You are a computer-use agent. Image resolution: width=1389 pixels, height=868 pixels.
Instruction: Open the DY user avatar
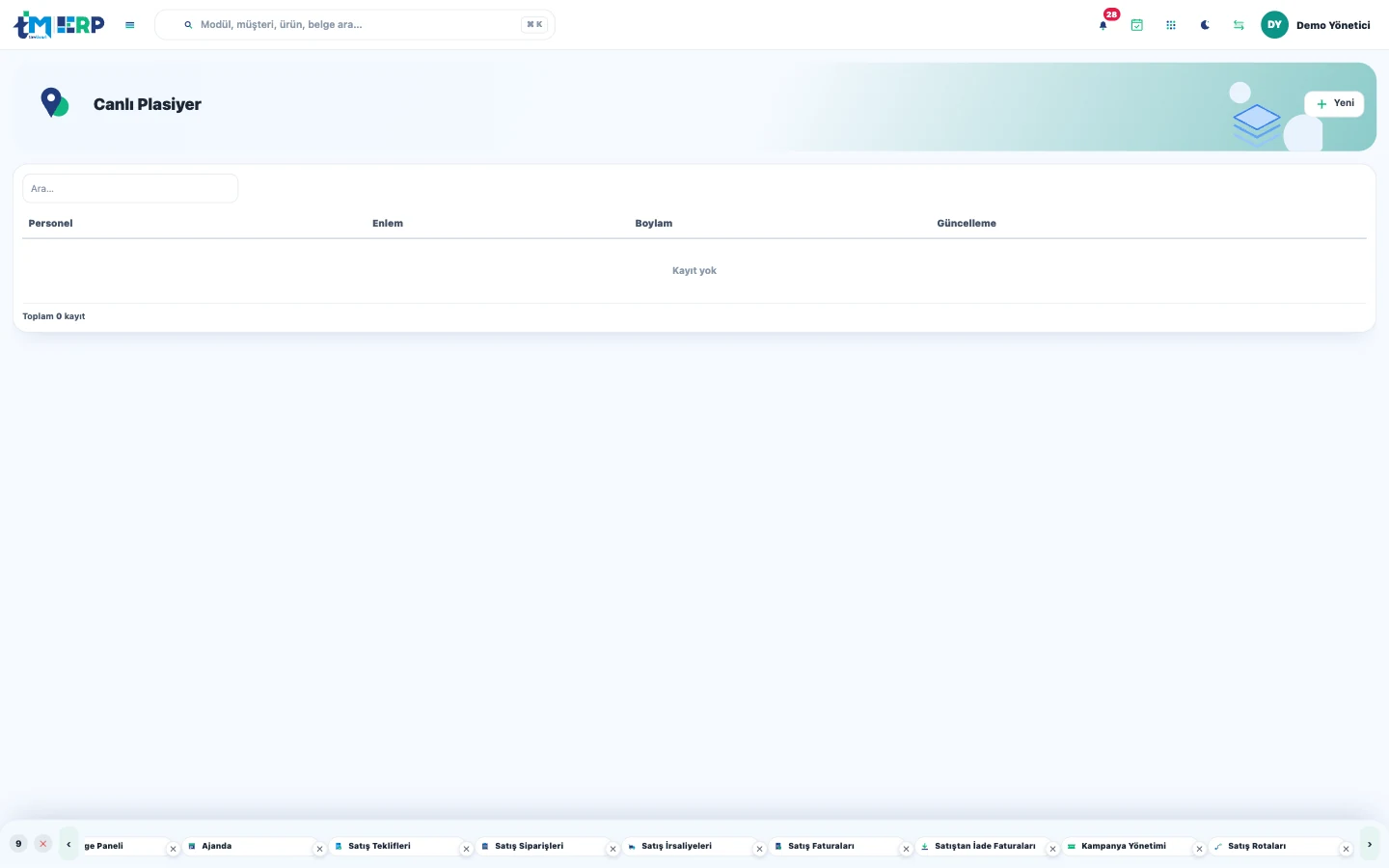pos(1274,25)
